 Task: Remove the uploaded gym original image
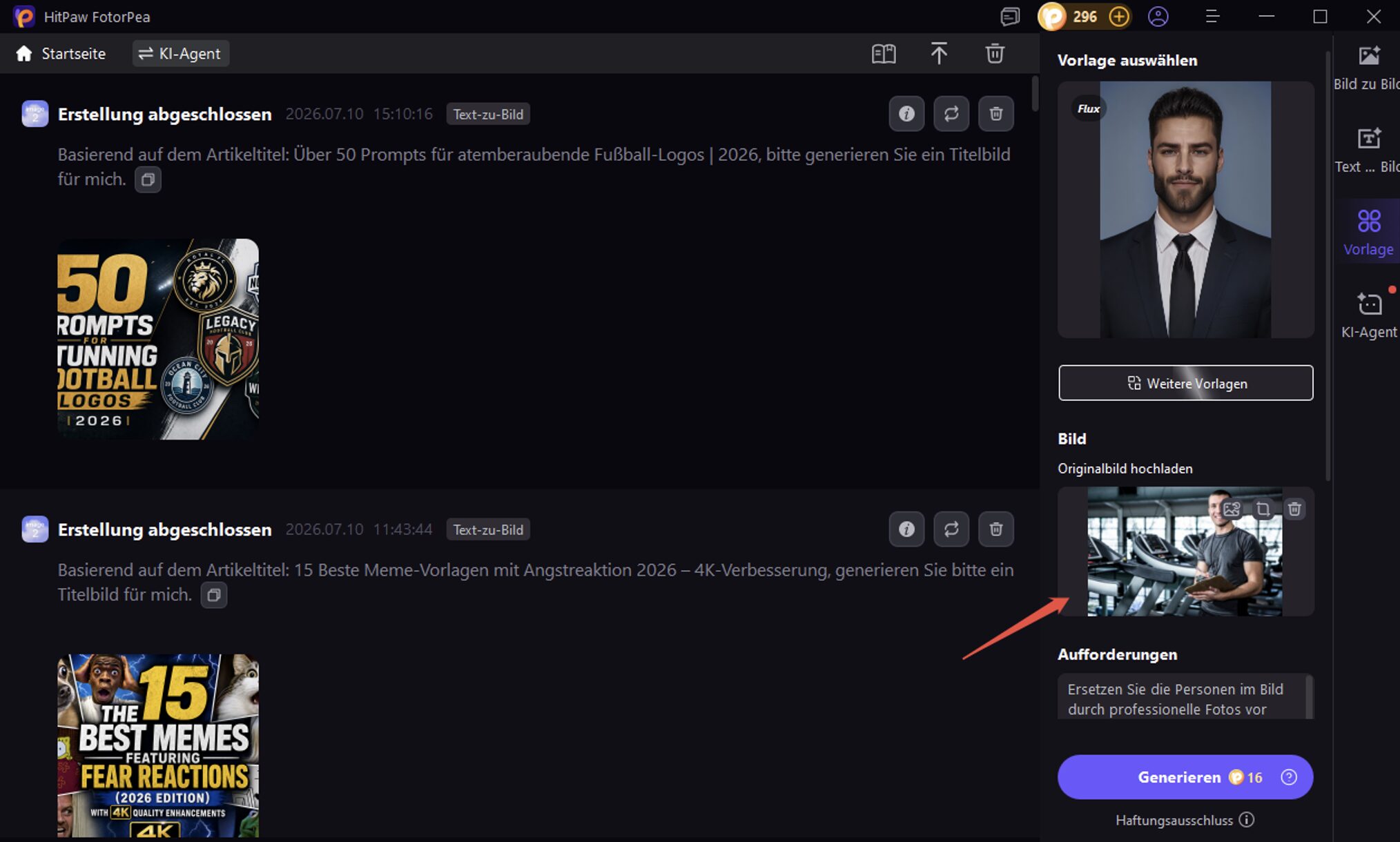[x=1294, y=509]
